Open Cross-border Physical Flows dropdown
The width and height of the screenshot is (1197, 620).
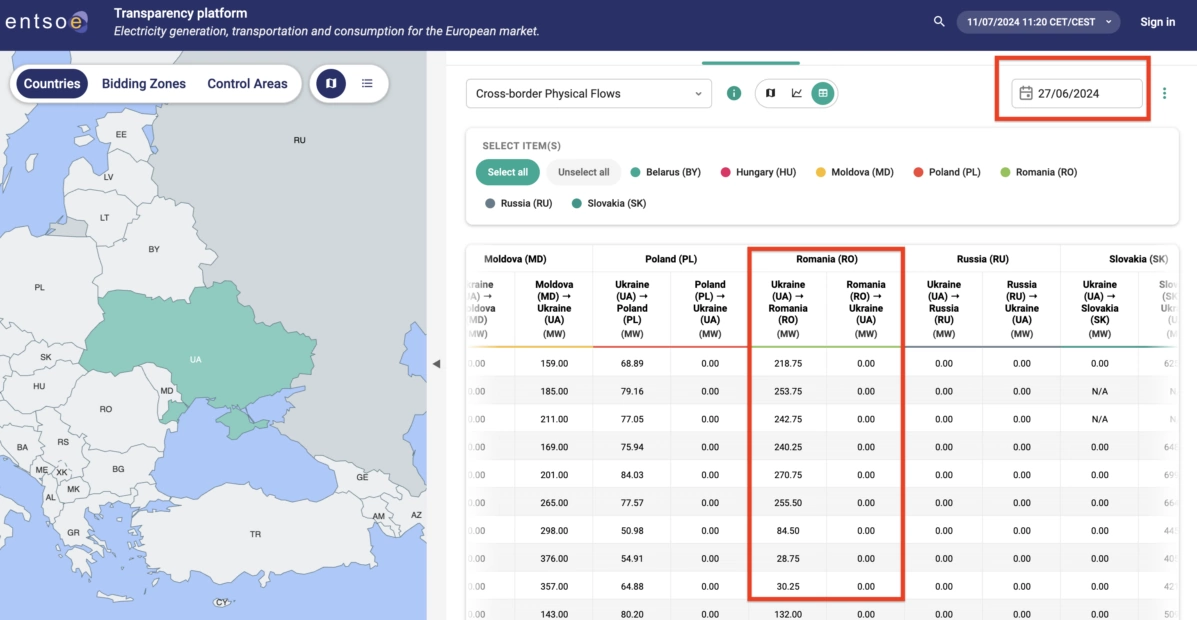589,93
